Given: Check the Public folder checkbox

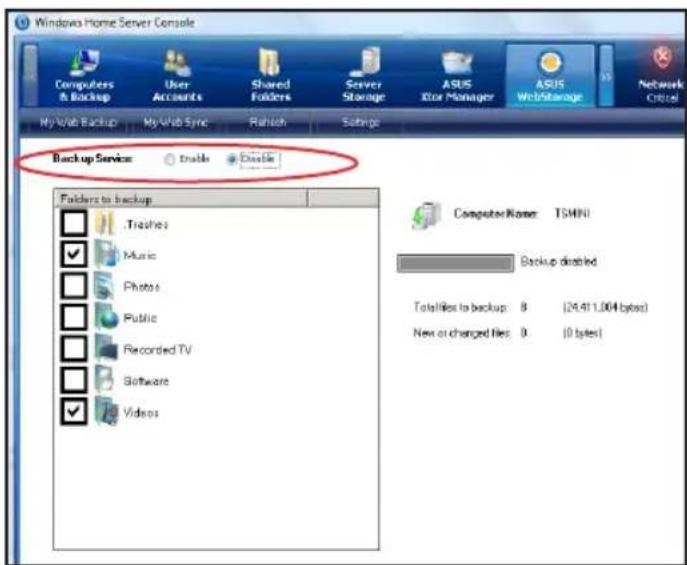Looking at the screenshot, I should tap(74, 317).
